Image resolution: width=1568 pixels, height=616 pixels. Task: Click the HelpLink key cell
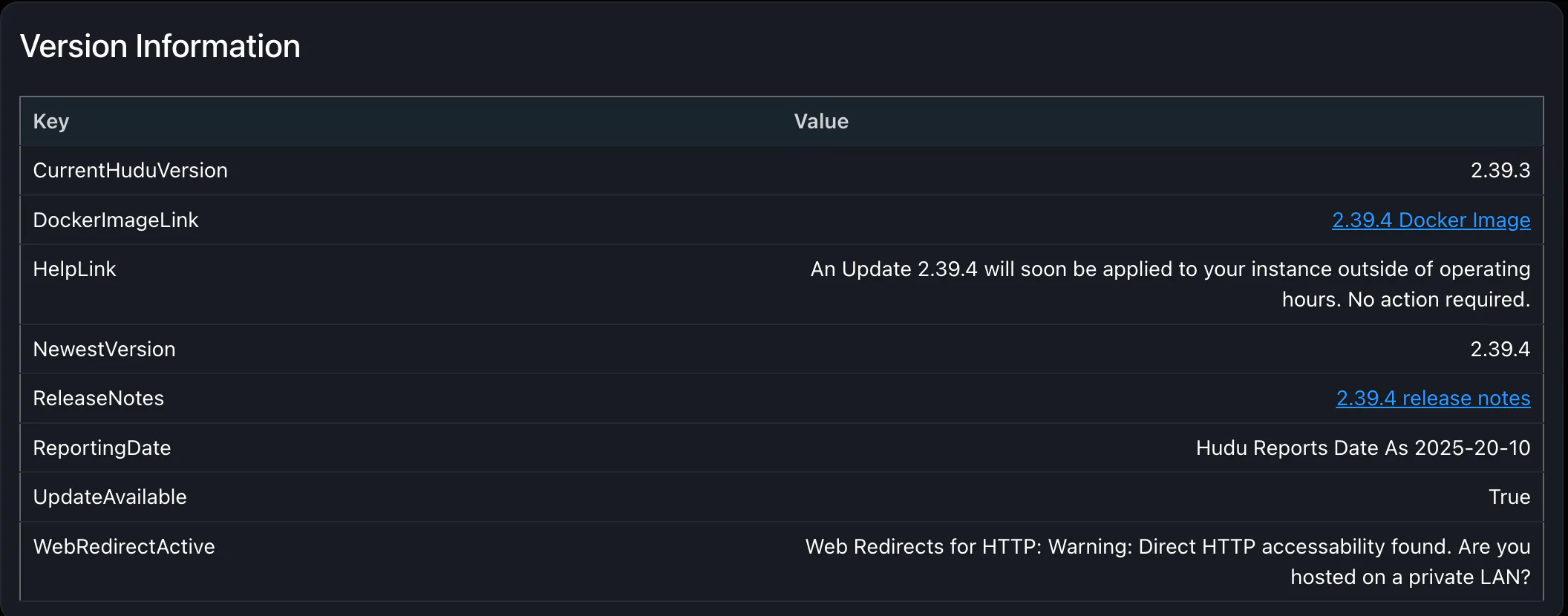point(75,269)
